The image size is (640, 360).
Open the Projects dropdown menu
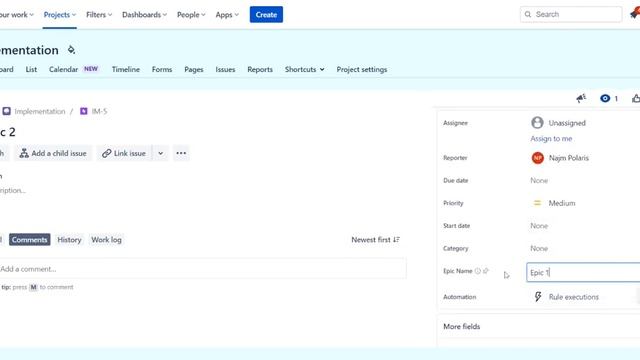(60, 15)
